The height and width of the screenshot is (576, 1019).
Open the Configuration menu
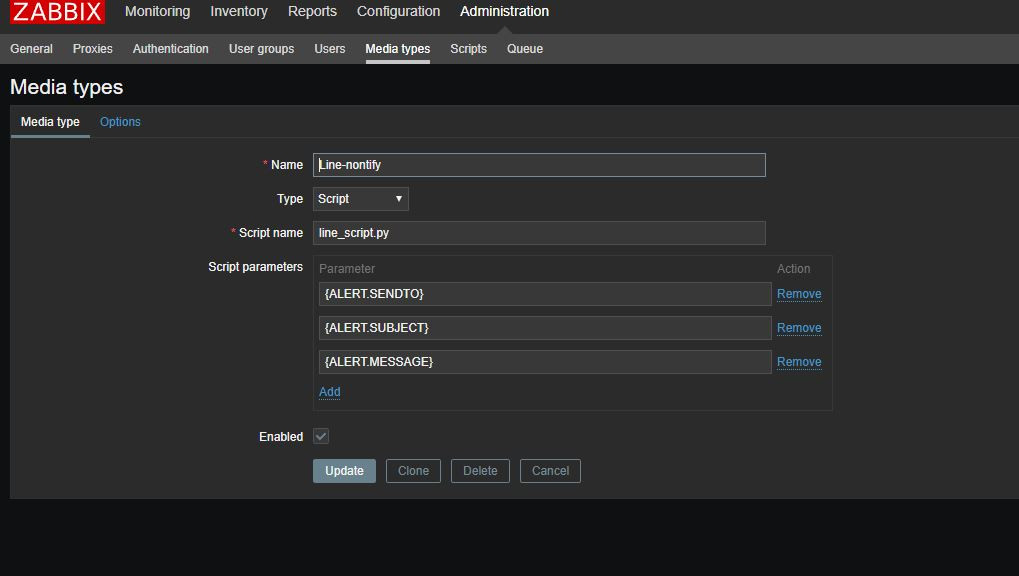[x=398, y=12]
